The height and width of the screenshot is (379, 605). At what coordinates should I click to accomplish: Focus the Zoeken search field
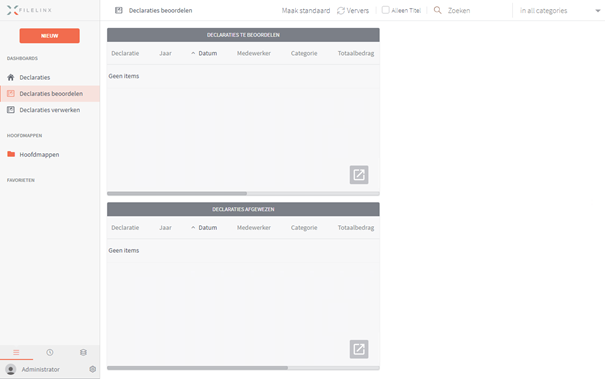pos(477,10)
